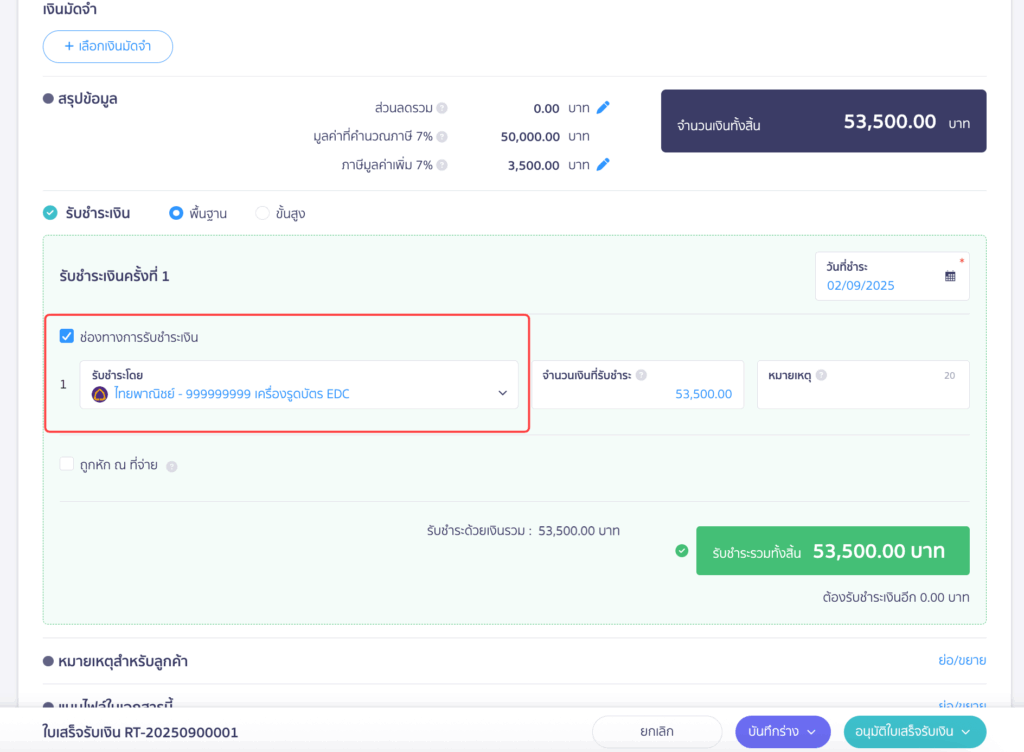Open the calendar icon for payment date
Screen dimensions: 1024x752
coord(950,276)
